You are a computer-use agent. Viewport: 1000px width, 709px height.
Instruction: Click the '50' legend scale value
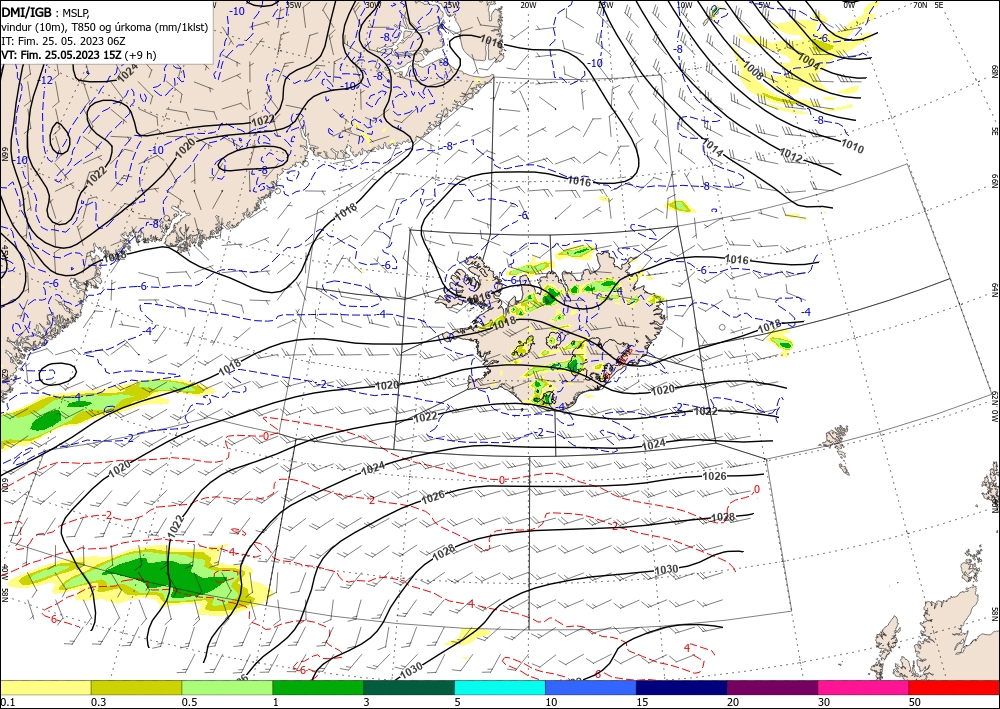click(914, 702)
